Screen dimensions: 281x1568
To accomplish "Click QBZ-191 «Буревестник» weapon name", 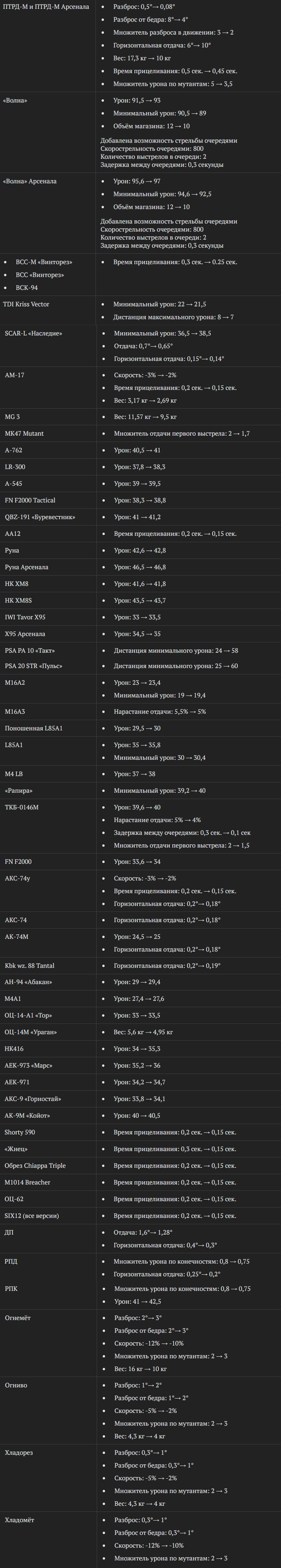I will pyautogui.click(x=40, y=517).
